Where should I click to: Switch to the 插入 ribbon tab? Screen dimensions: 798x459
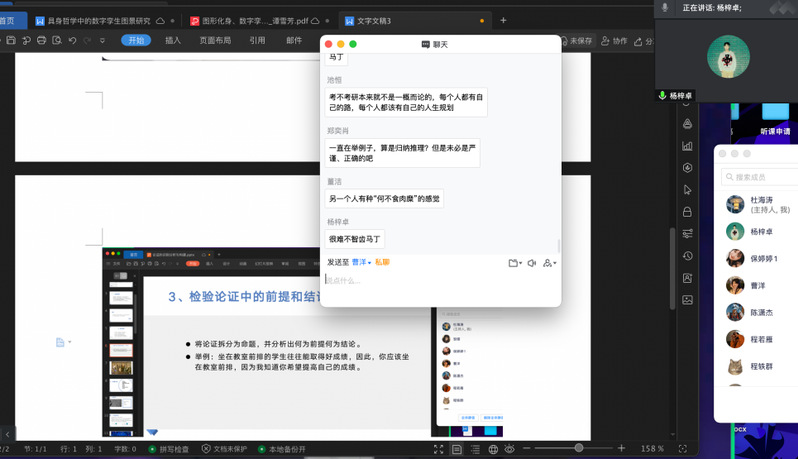(x=173, y=41)
